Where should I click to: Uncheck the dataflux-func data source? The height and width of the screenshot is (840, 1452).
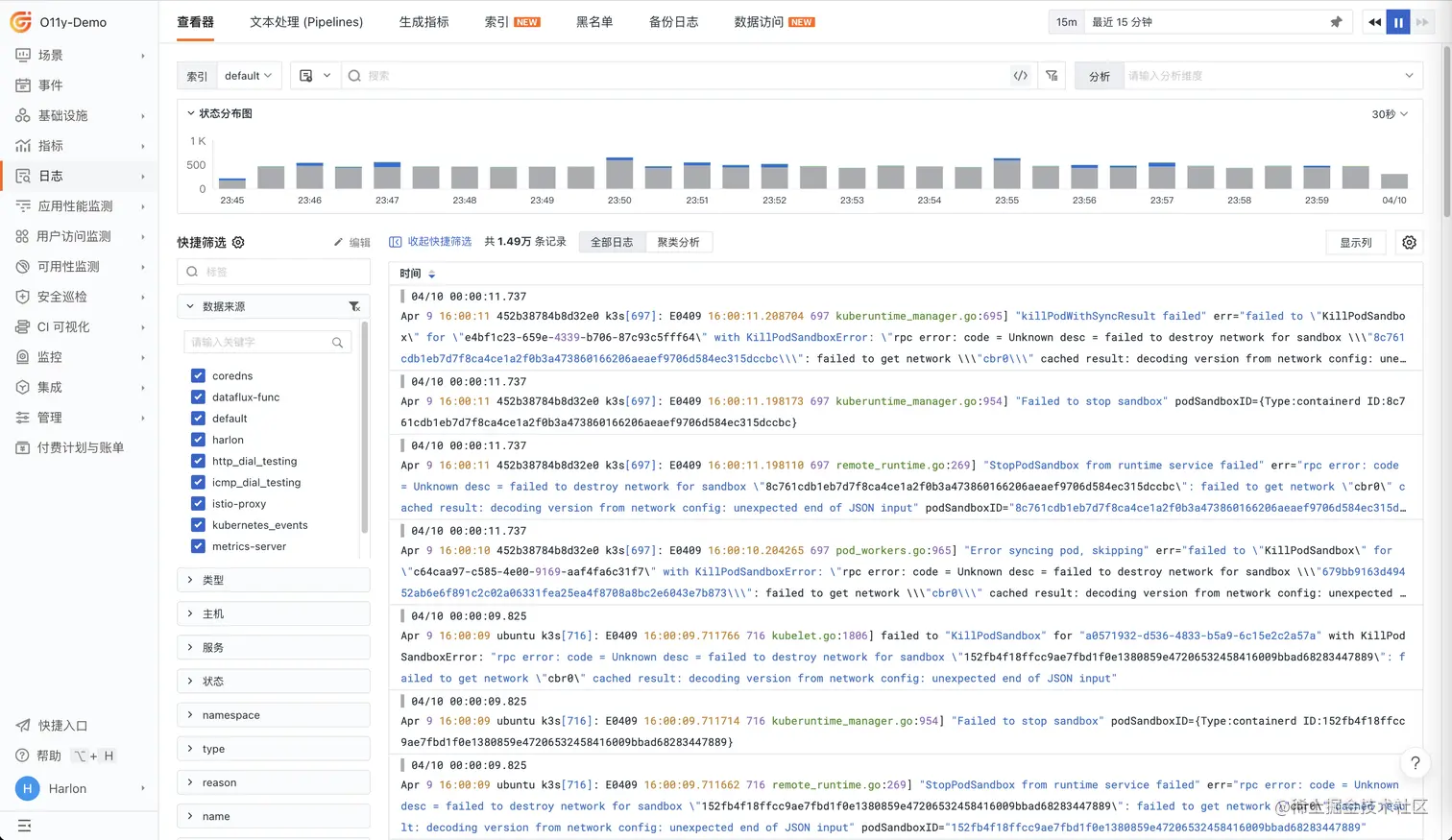[x=198, y=396]
